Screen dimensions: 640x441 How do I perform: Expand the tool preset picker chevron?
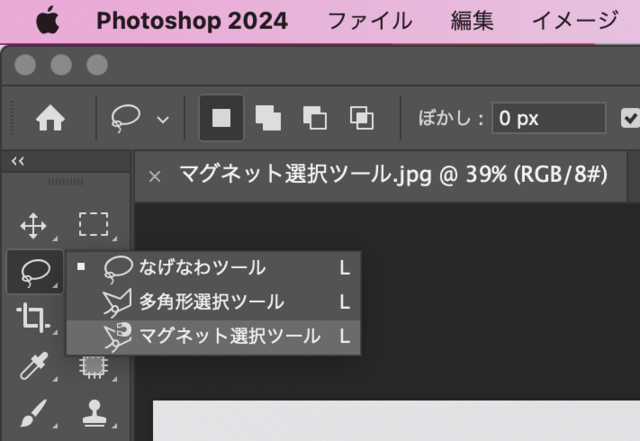pyautogui.click(x=163, y=120)
